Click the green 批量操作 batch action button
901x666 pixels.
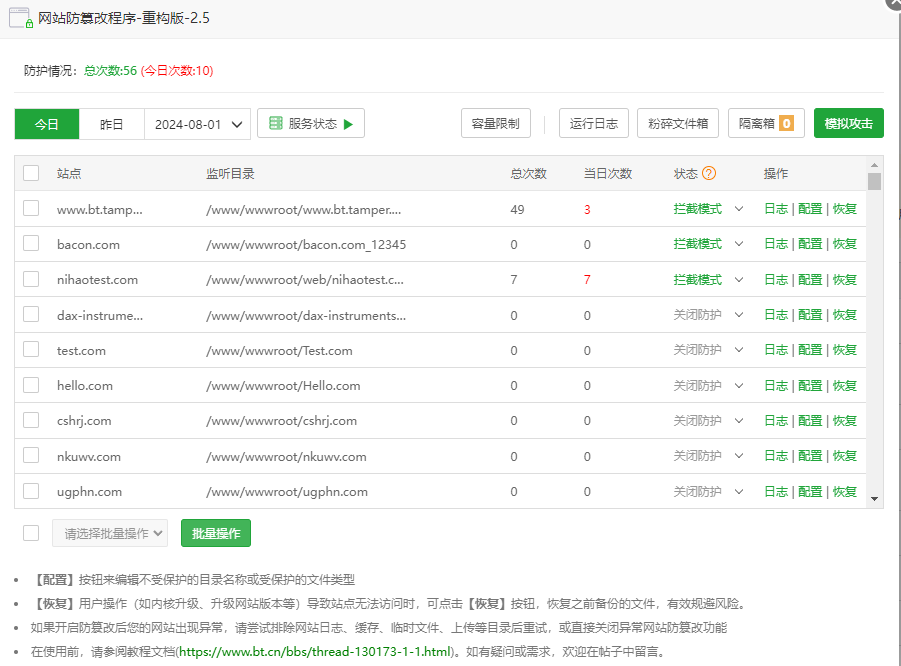point(215,533)
